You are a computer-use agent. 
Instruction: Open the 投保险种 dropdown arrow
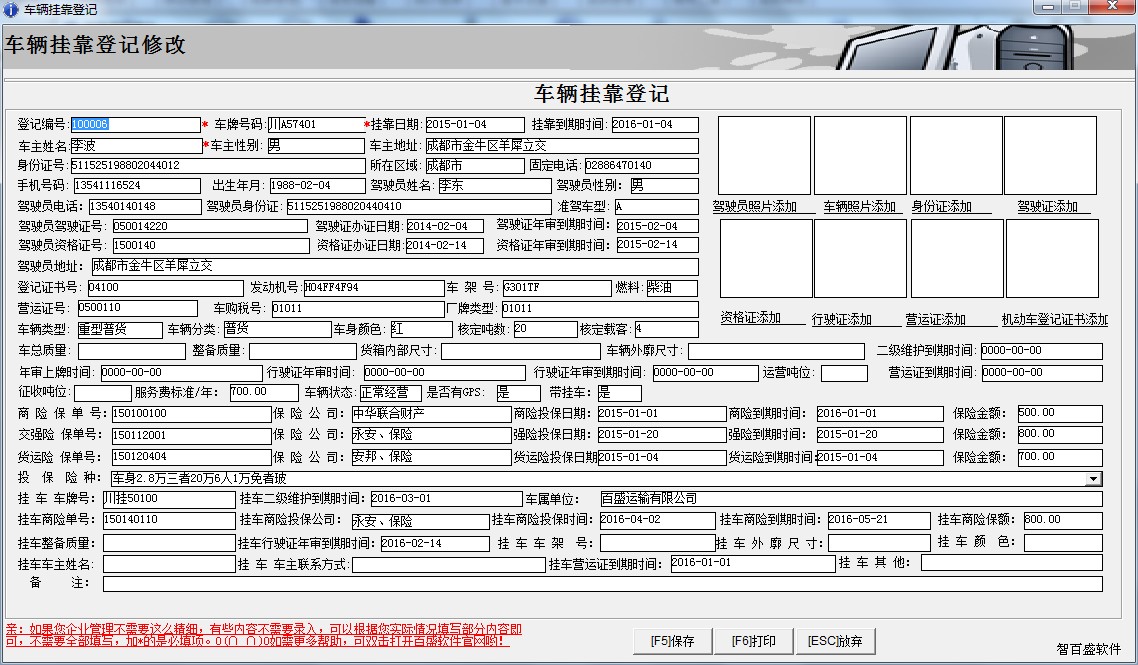point(1093,478)
